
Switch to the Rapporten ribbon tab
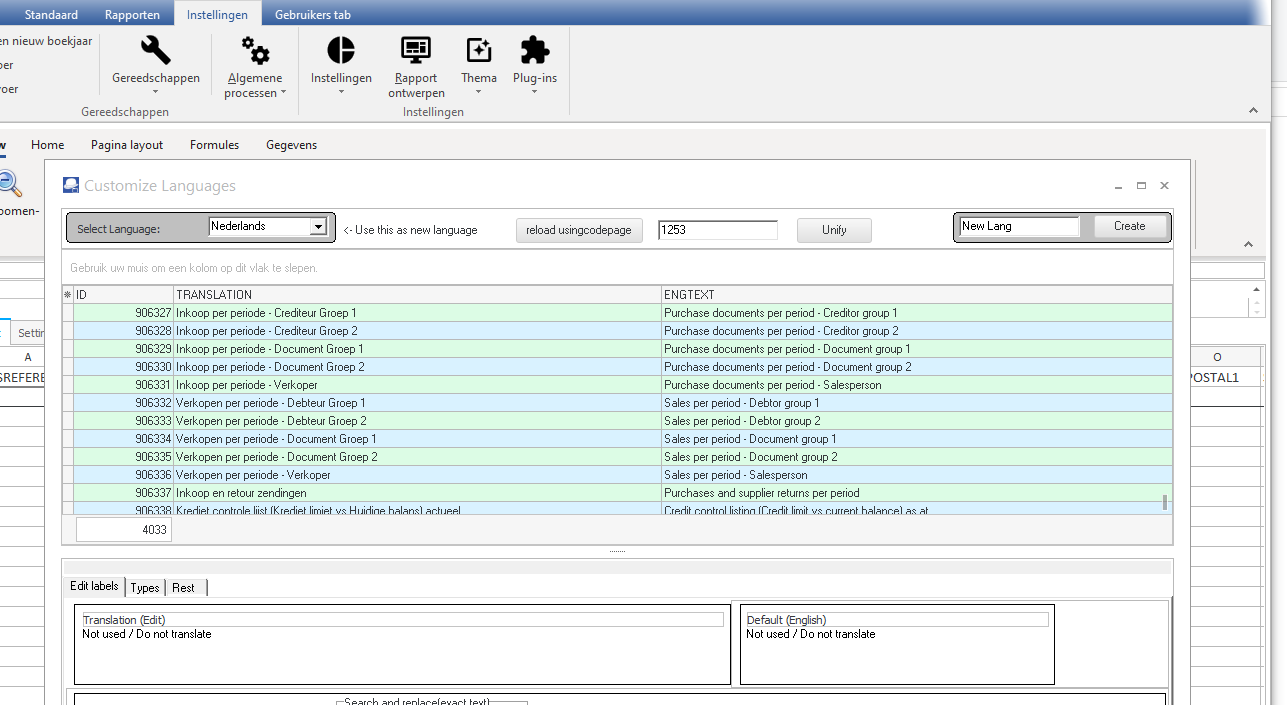pyautogui.click(x=132, y=14)
